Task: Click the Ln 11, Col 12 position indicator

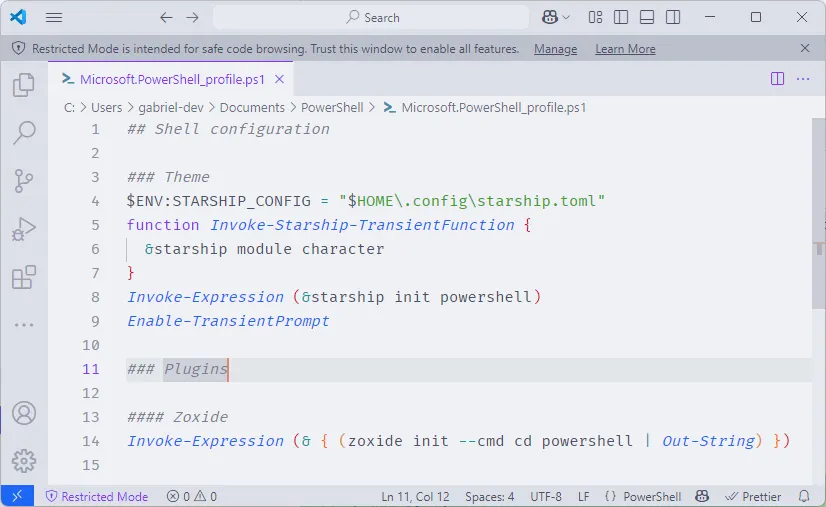Action: click(415, 496)
